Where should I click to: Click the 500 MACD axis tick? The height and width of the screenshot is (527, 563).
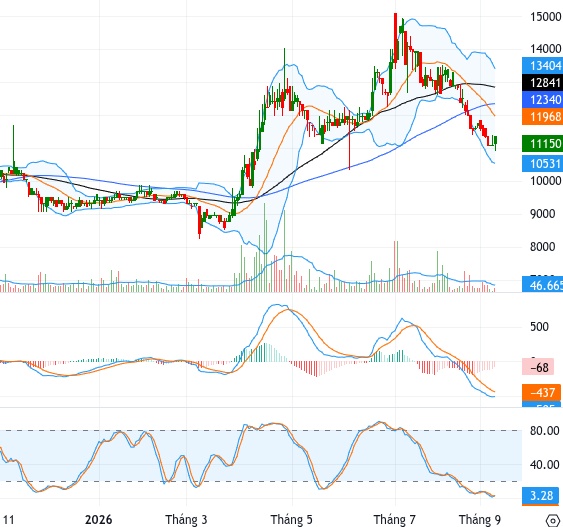(539, 327)
